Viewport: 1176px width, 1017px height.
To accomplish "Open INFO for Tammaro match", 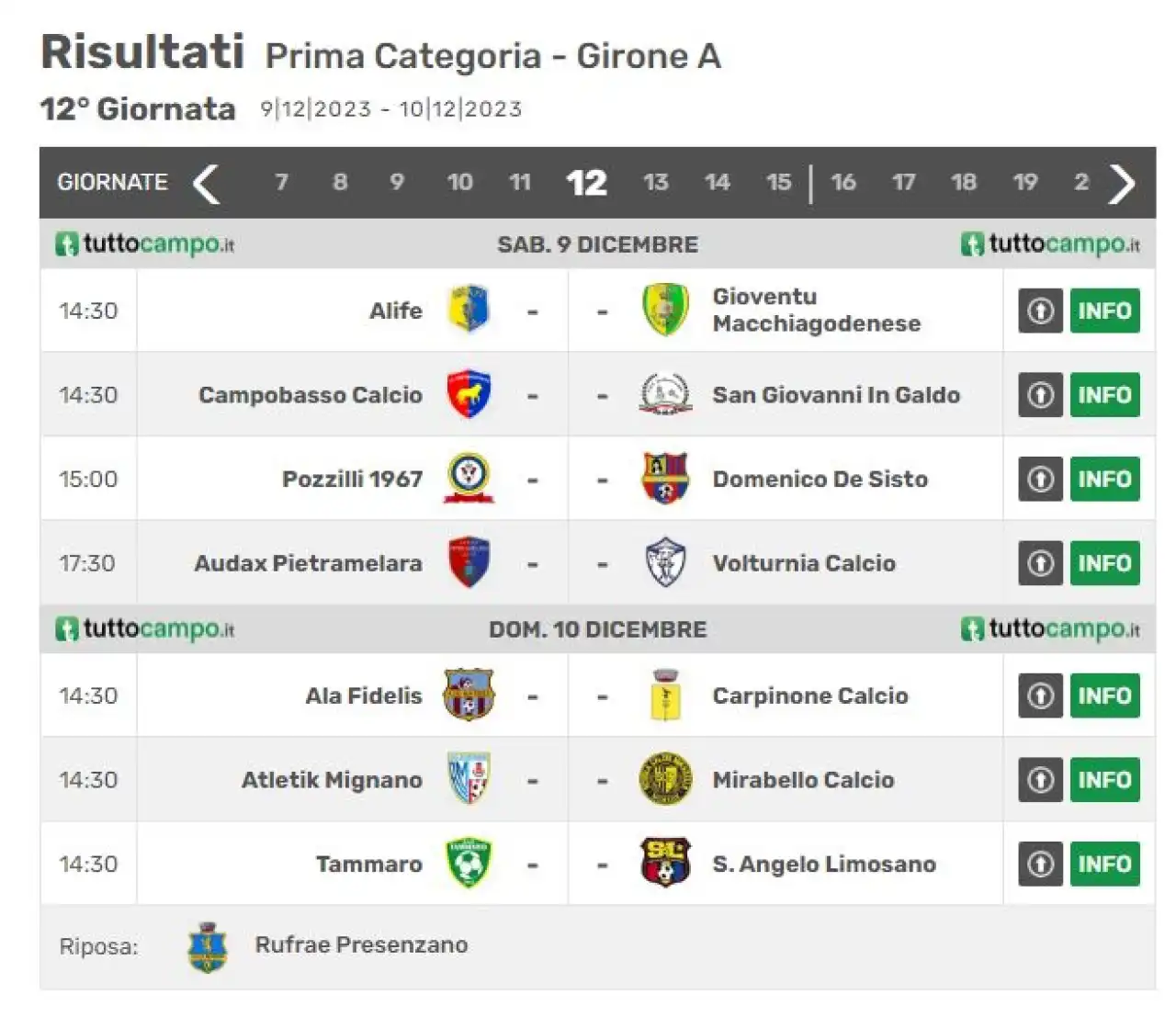I will point(1104,864).
